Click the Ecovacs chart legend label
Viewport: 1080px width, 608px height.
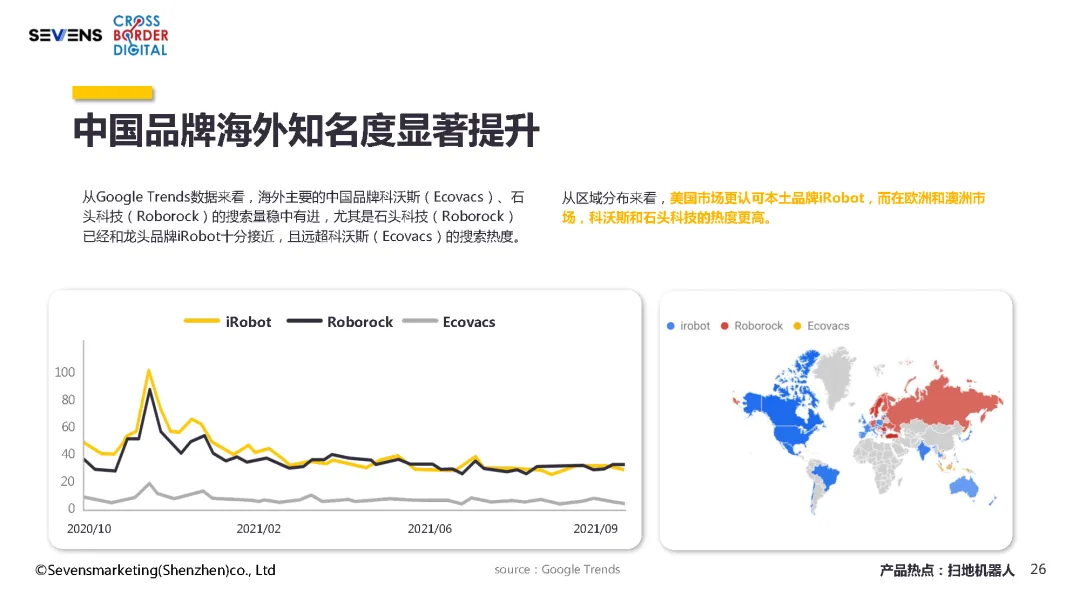(469, 322)
